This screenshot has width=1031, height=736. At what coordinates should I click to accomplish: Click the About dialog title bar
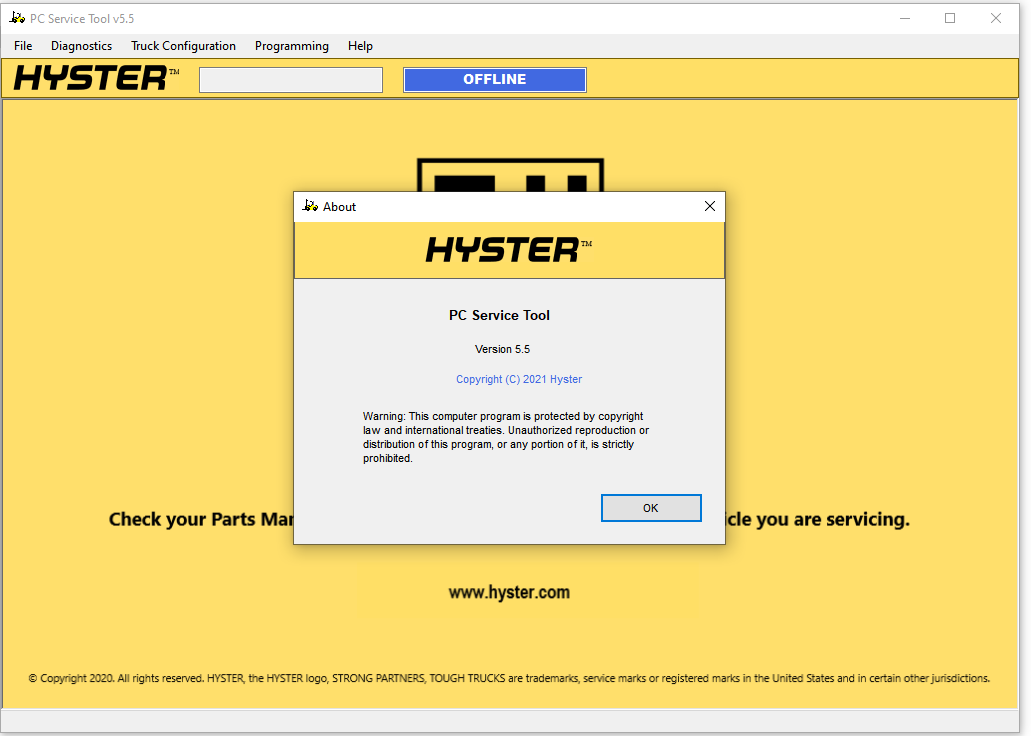click(x=500, y=206)
